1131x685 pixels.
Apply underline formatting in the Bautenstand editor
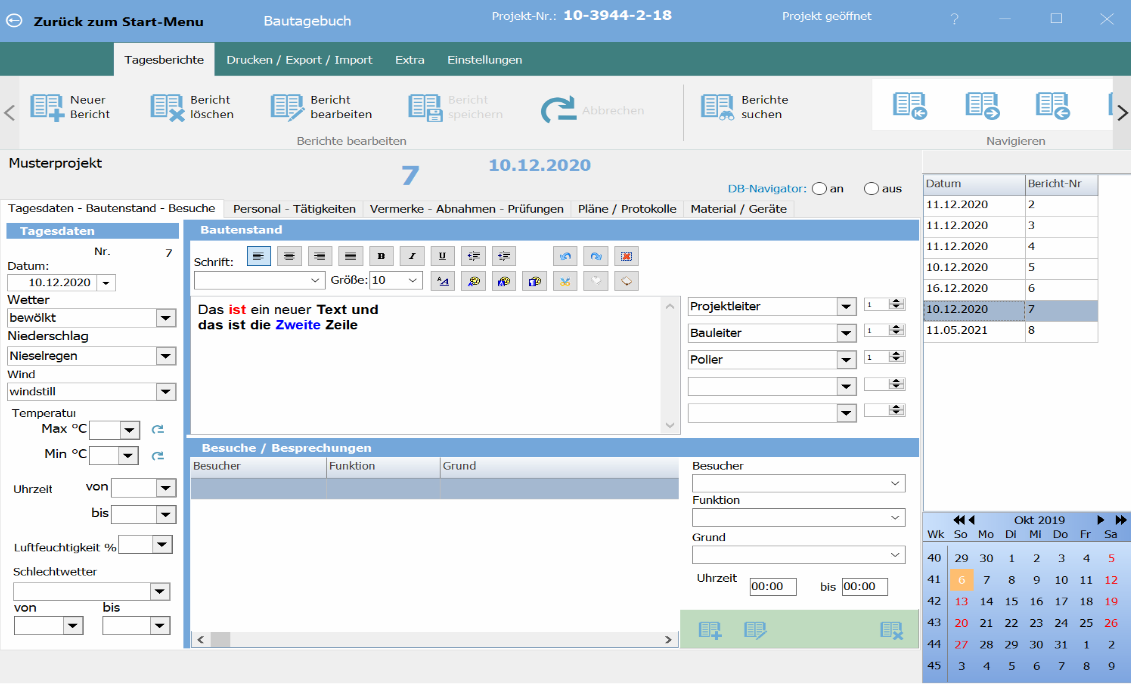pyautogui.click(x=441, y=257)
